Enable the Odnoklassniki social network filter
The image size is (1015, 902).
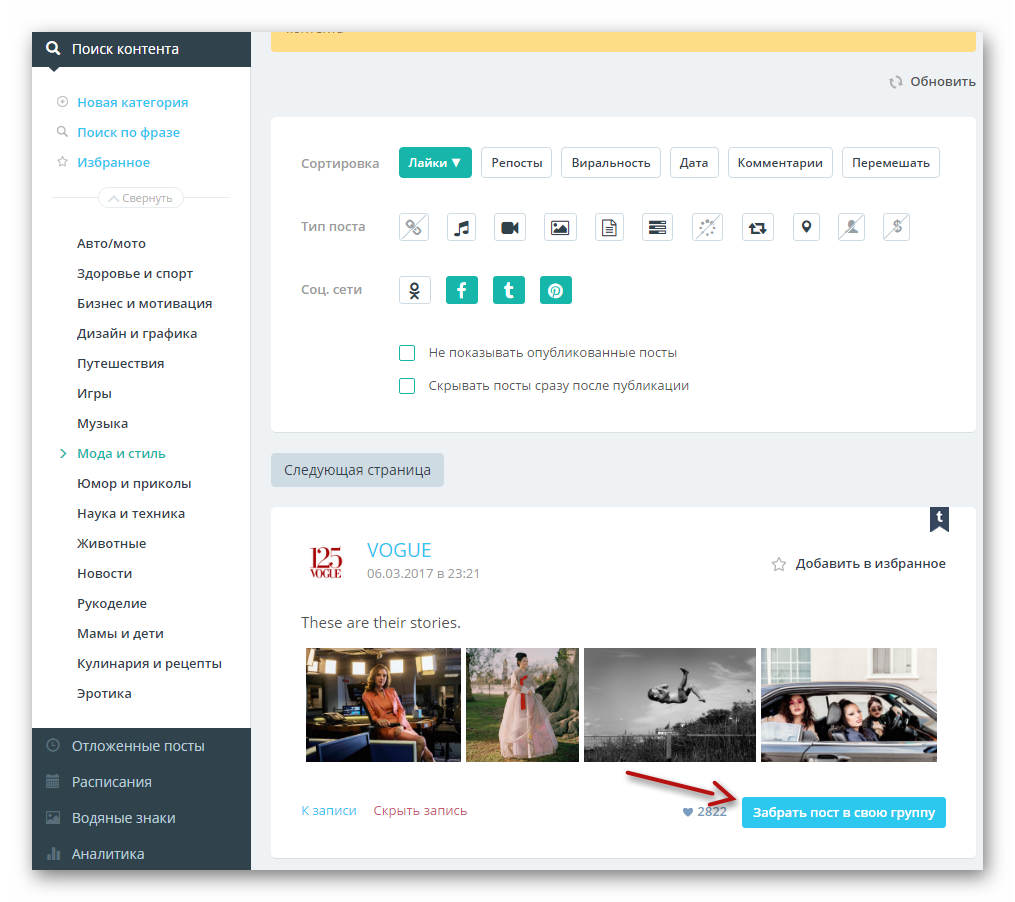pos(414,290)
